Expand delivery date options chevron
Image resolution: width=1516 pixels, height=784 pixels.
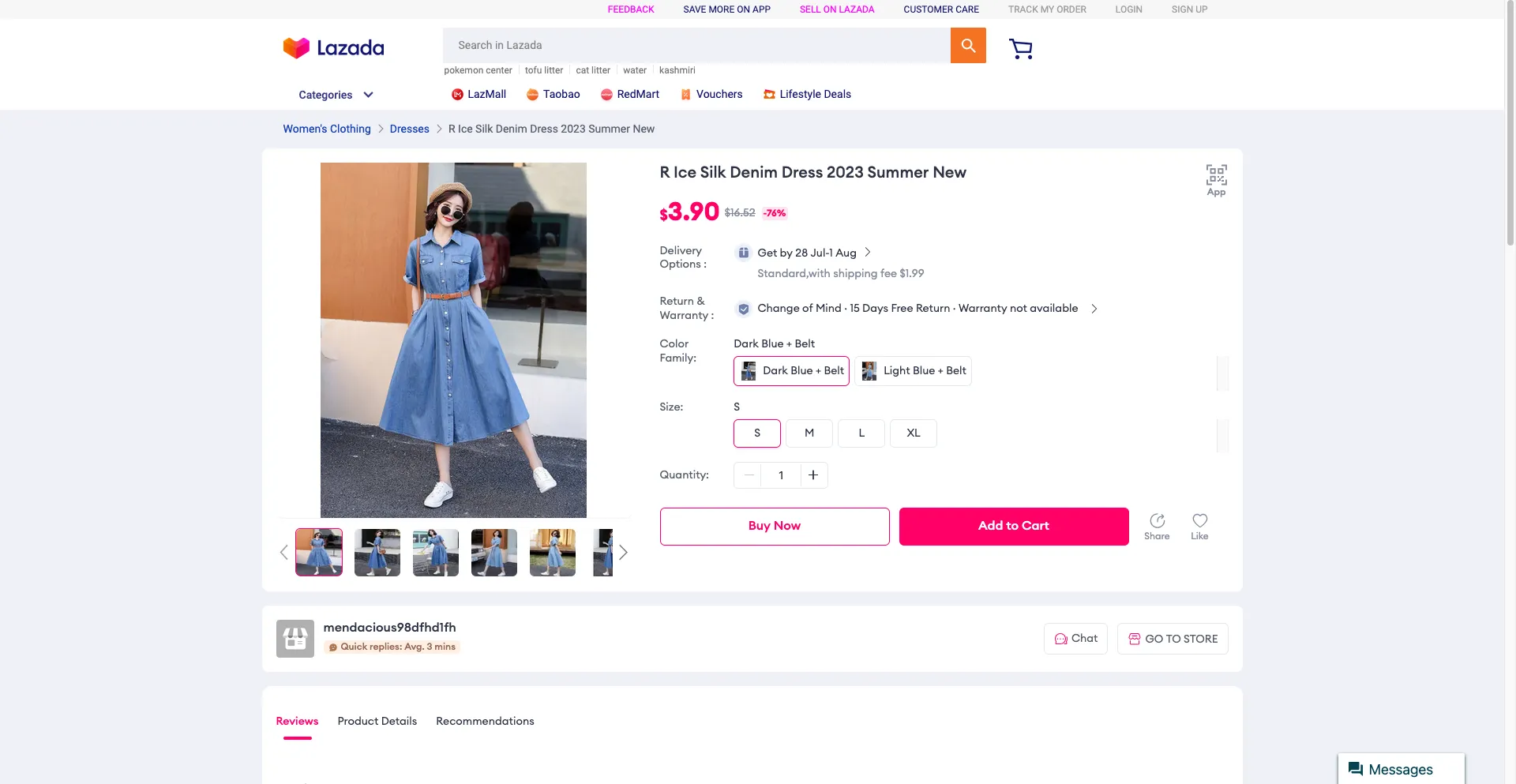point(868,253)
